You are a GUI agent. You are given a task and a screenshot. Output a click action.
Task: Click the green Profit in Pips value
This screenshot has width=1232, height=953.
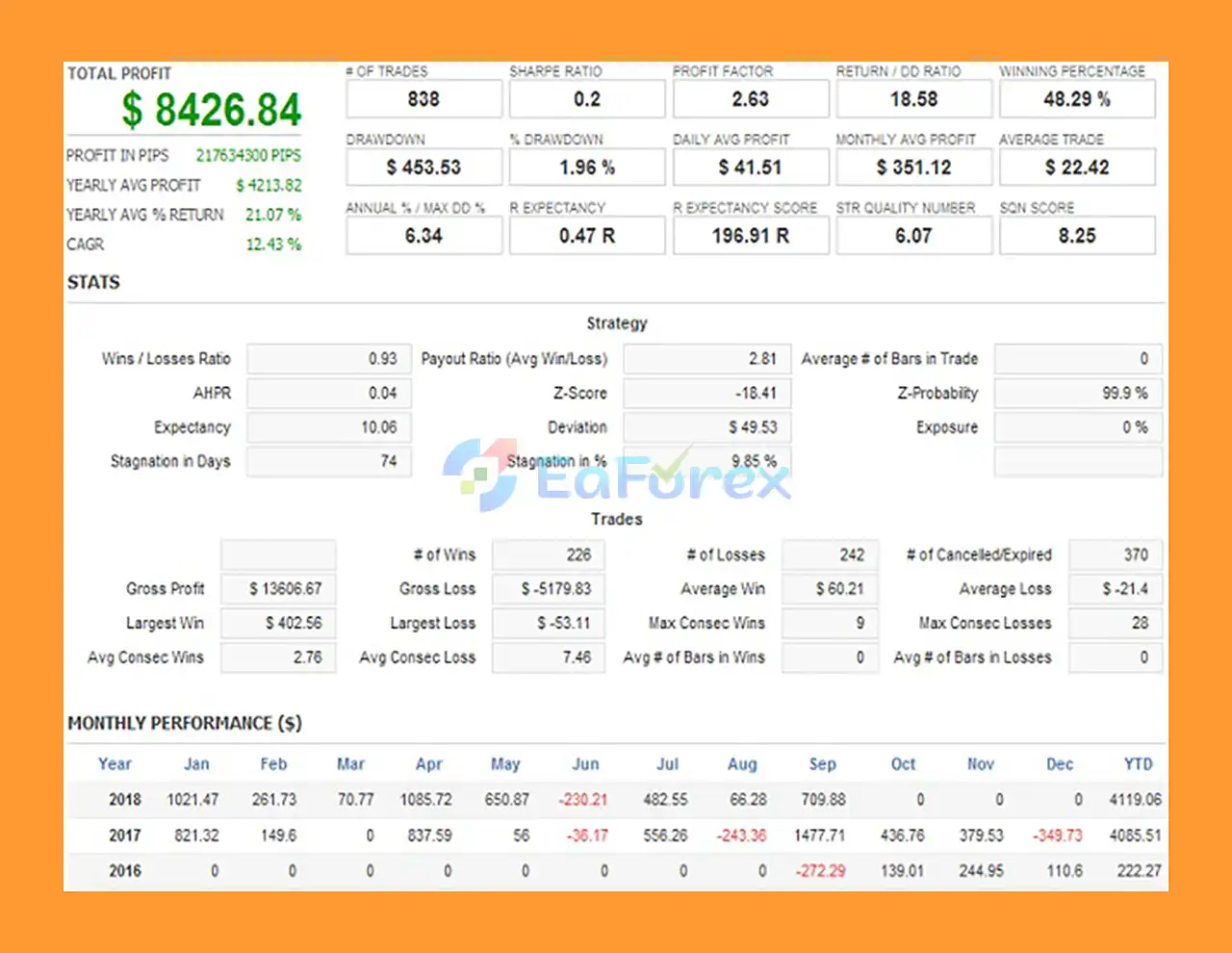248,155
